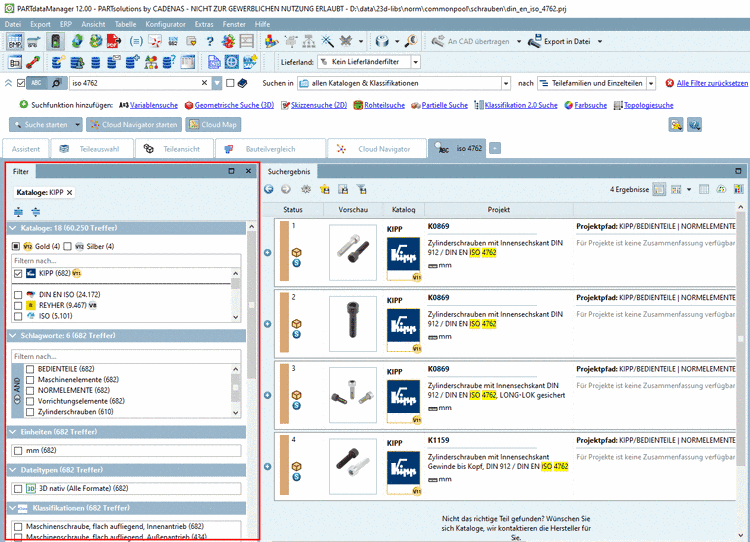Click plus icon beside result 3

pyautogui.click(x=268, y=395)
